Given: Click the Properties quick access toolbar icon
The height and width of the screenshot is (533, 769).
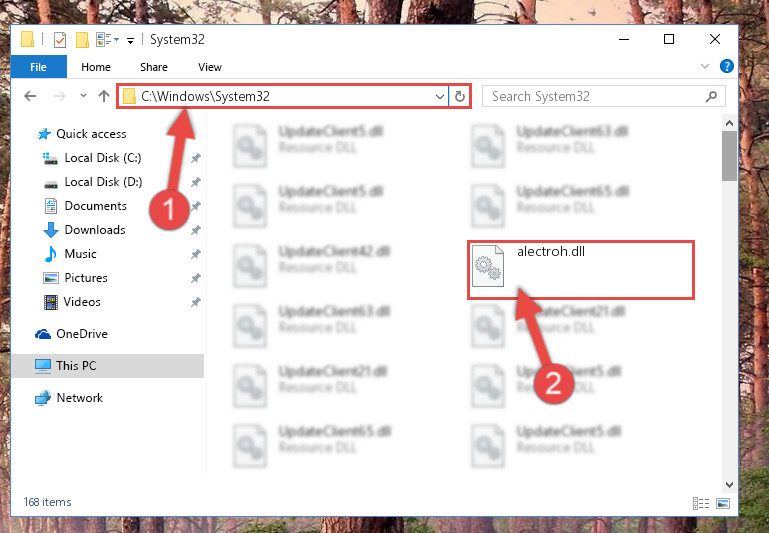Looking at the screenshot, I should 60,40.
